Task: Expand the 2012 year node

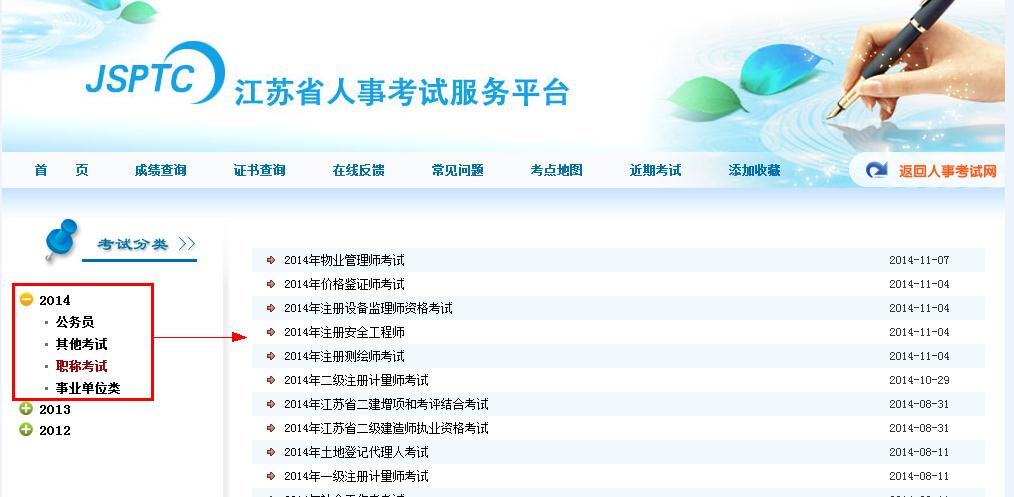Action: pos(26,430)
